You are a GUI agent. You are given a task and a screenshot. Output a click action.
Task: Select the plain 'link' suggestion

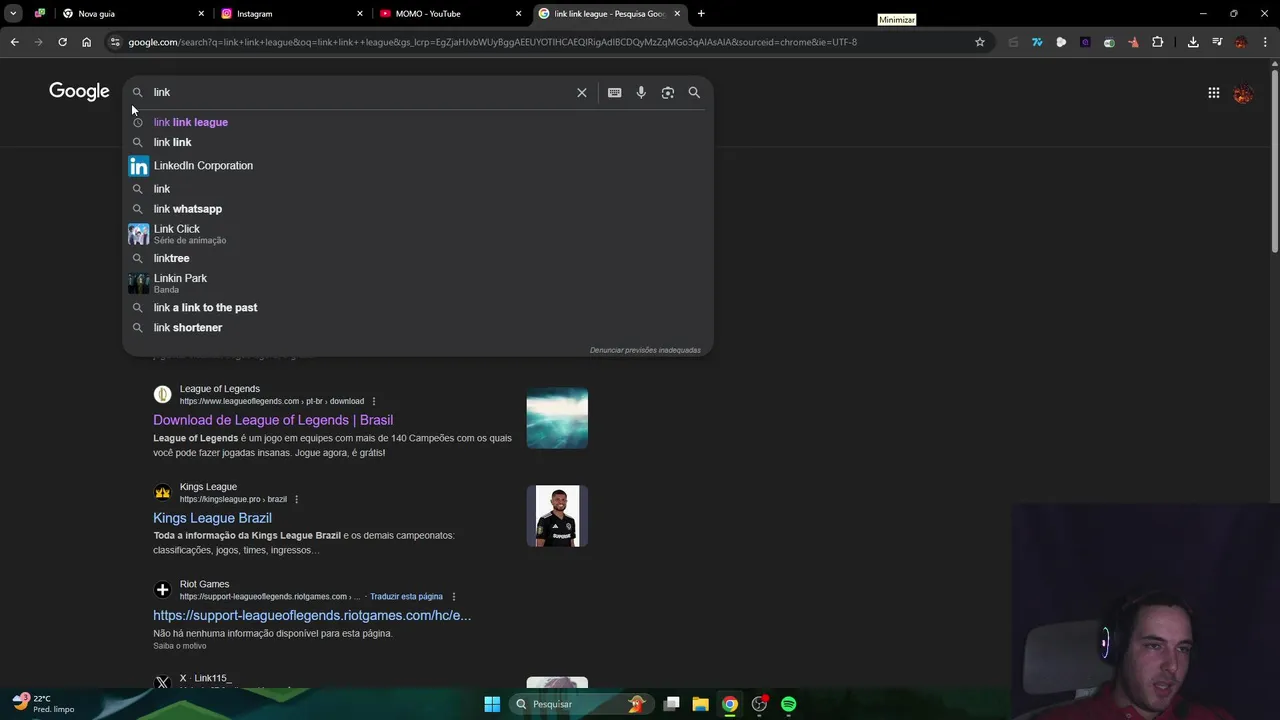coord(418,189)
